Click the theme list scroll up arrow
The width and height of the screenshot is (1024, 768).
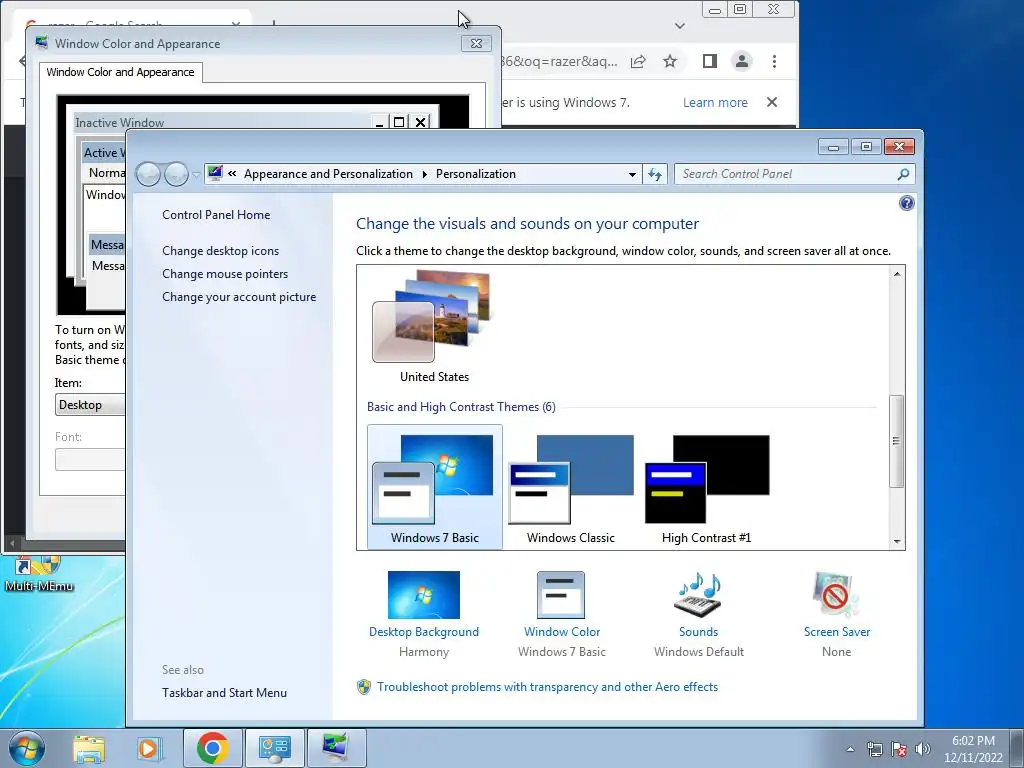(897, 274)
